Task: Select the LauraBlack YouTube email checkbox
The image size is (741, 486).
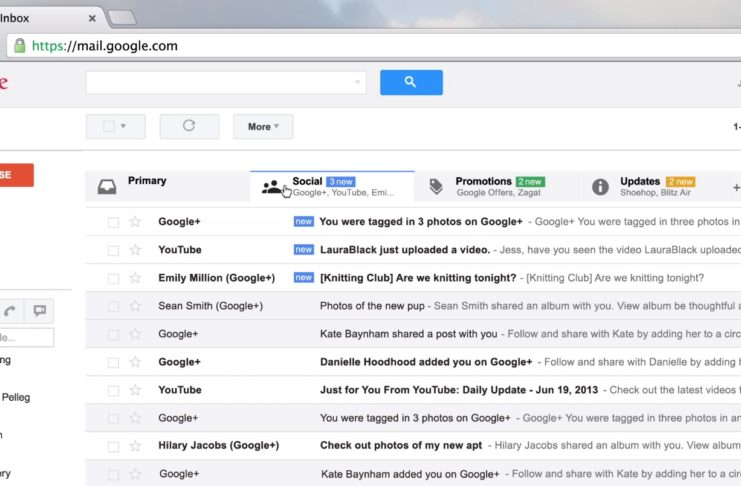Action: [x=113, y=250]
